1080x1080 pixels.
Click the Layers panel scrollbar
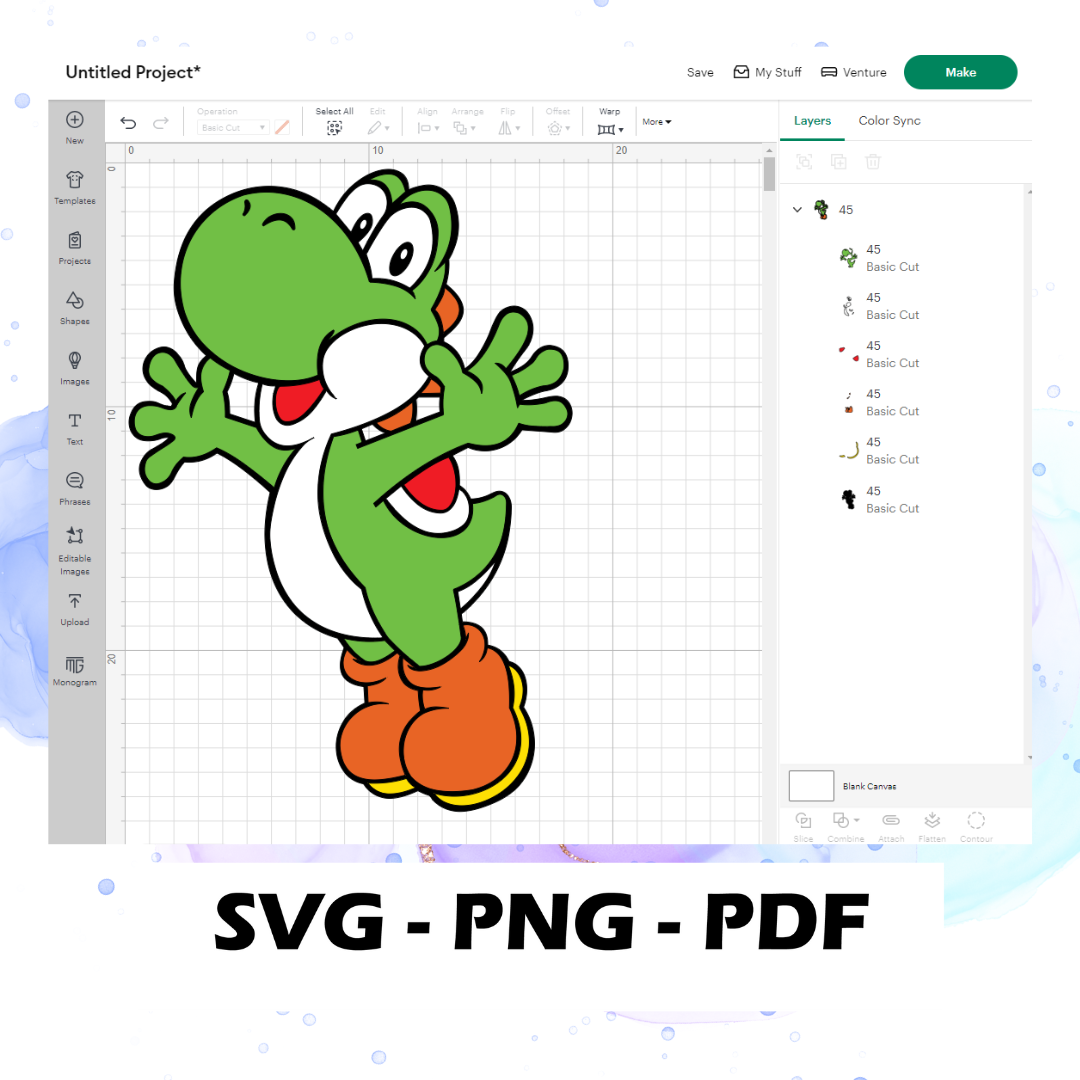click(x=1030, y=475)
